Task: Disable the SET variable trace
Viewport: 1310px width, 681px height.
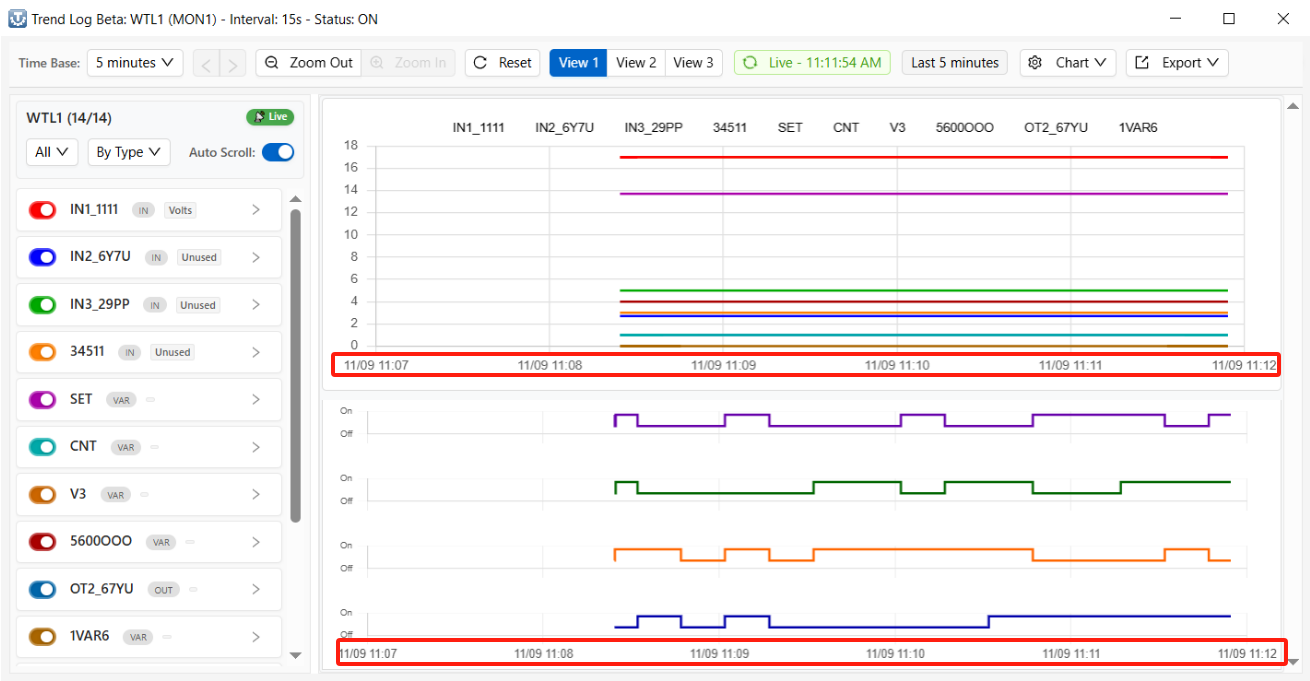Action: [x=42, y=400]
